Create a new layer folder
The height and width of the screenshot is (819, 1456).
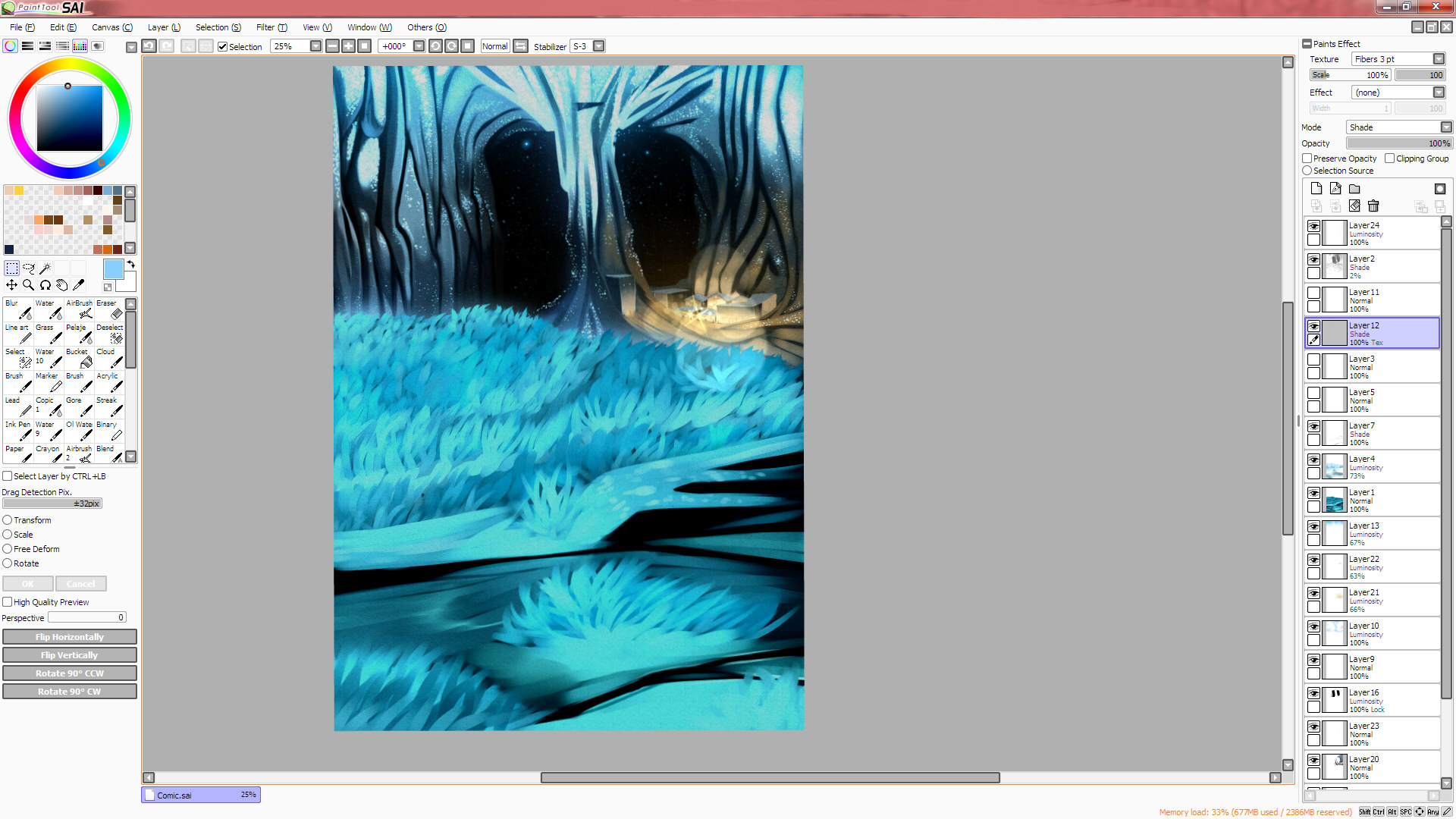[x=1354, y=189]
